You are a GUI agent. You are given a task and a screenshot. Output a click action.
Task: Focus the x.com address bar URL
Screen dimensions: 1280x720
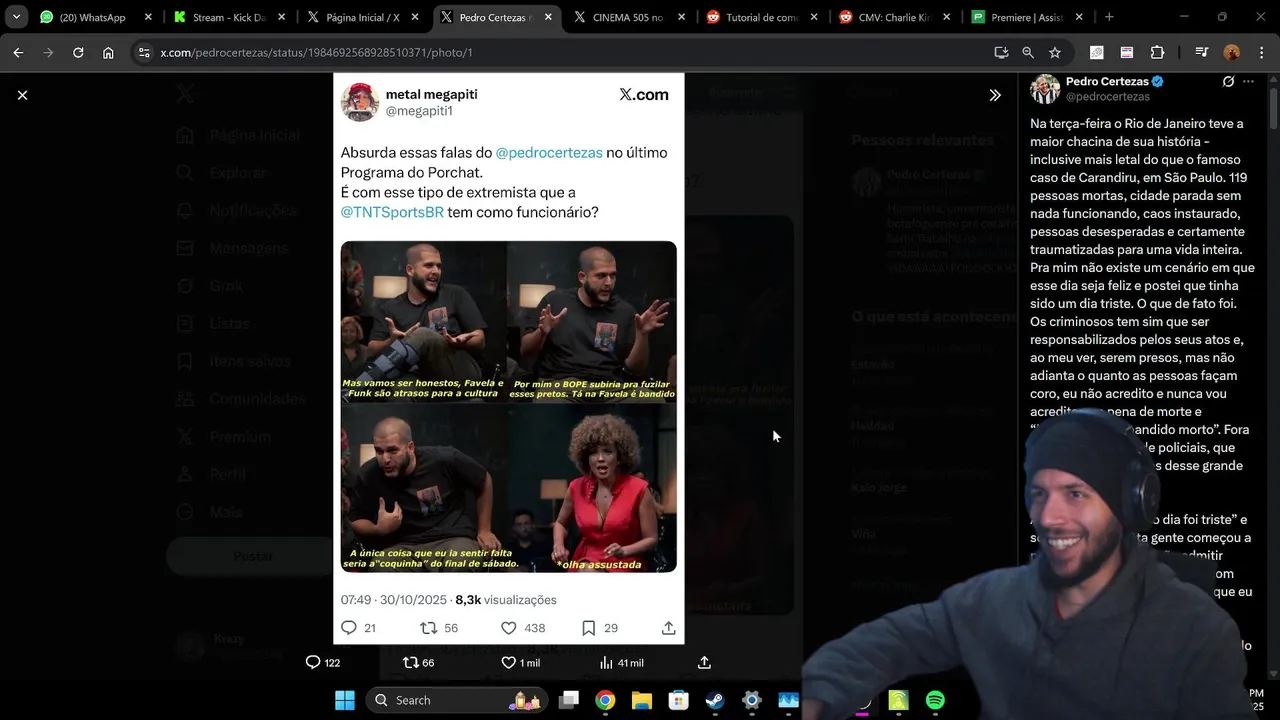316,53
